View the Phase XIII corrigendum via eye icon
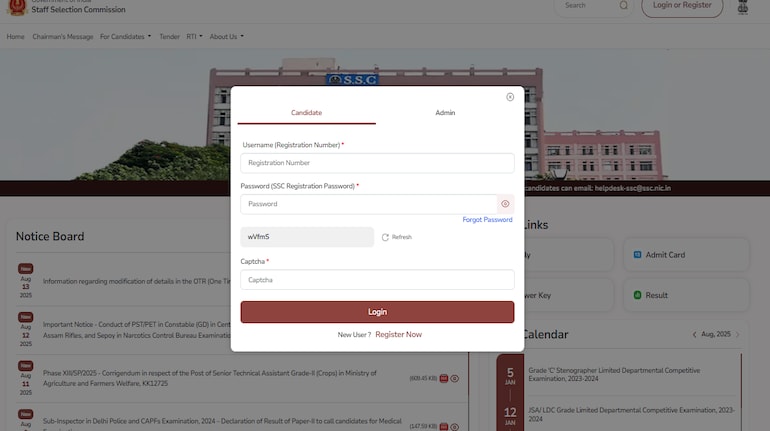The width and height of the screenshot is (770, 431). click(455, 378)
